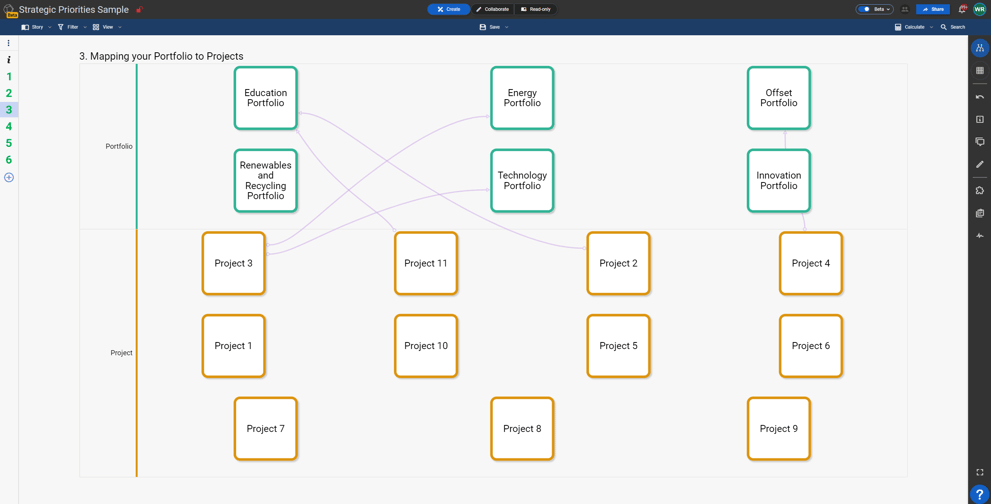
Task: Open the diagram view icon in right sidebar
Action: (x=980, y=48)
